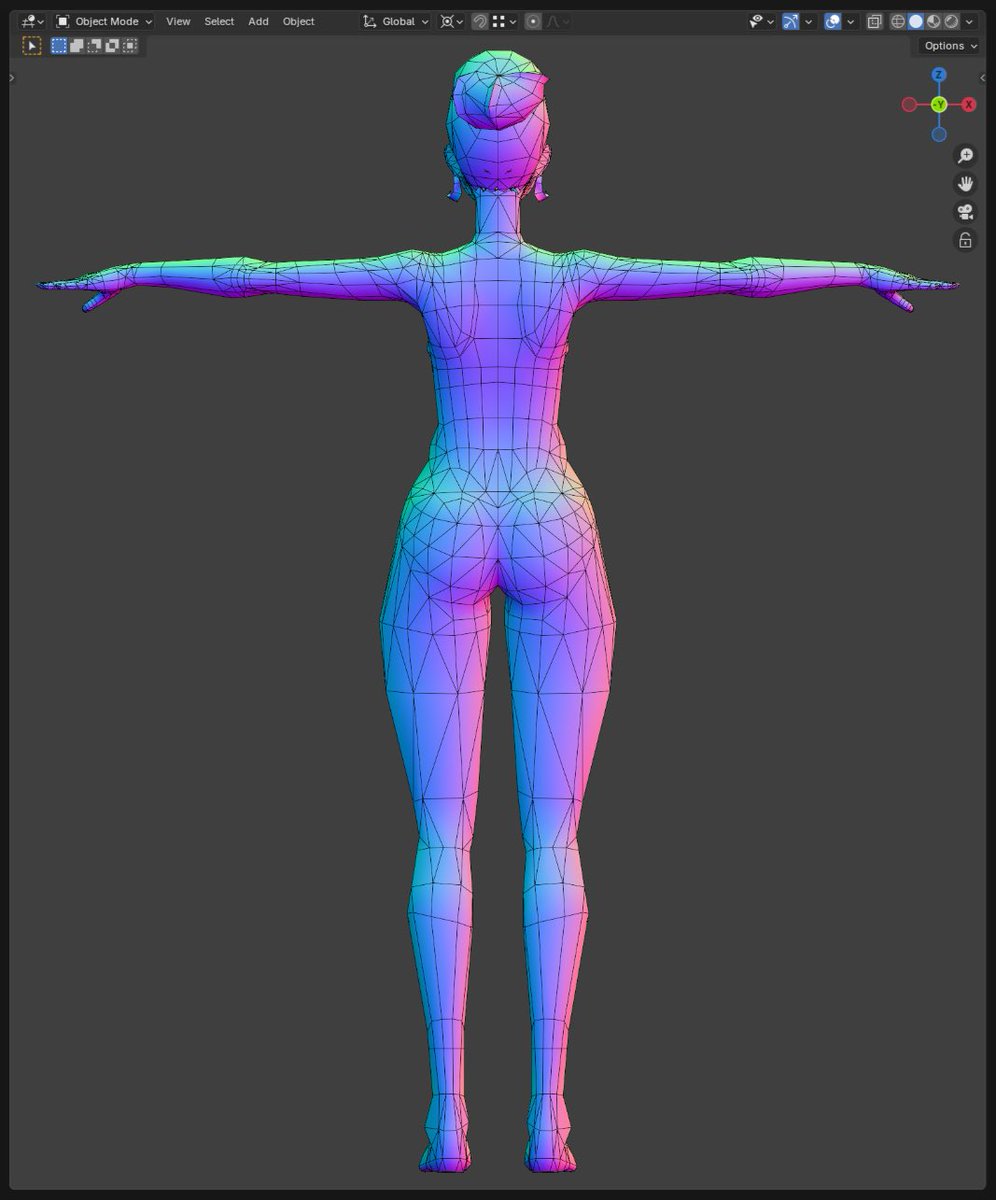Click the green -Y axis gizmo handle

tap(939, 105)
